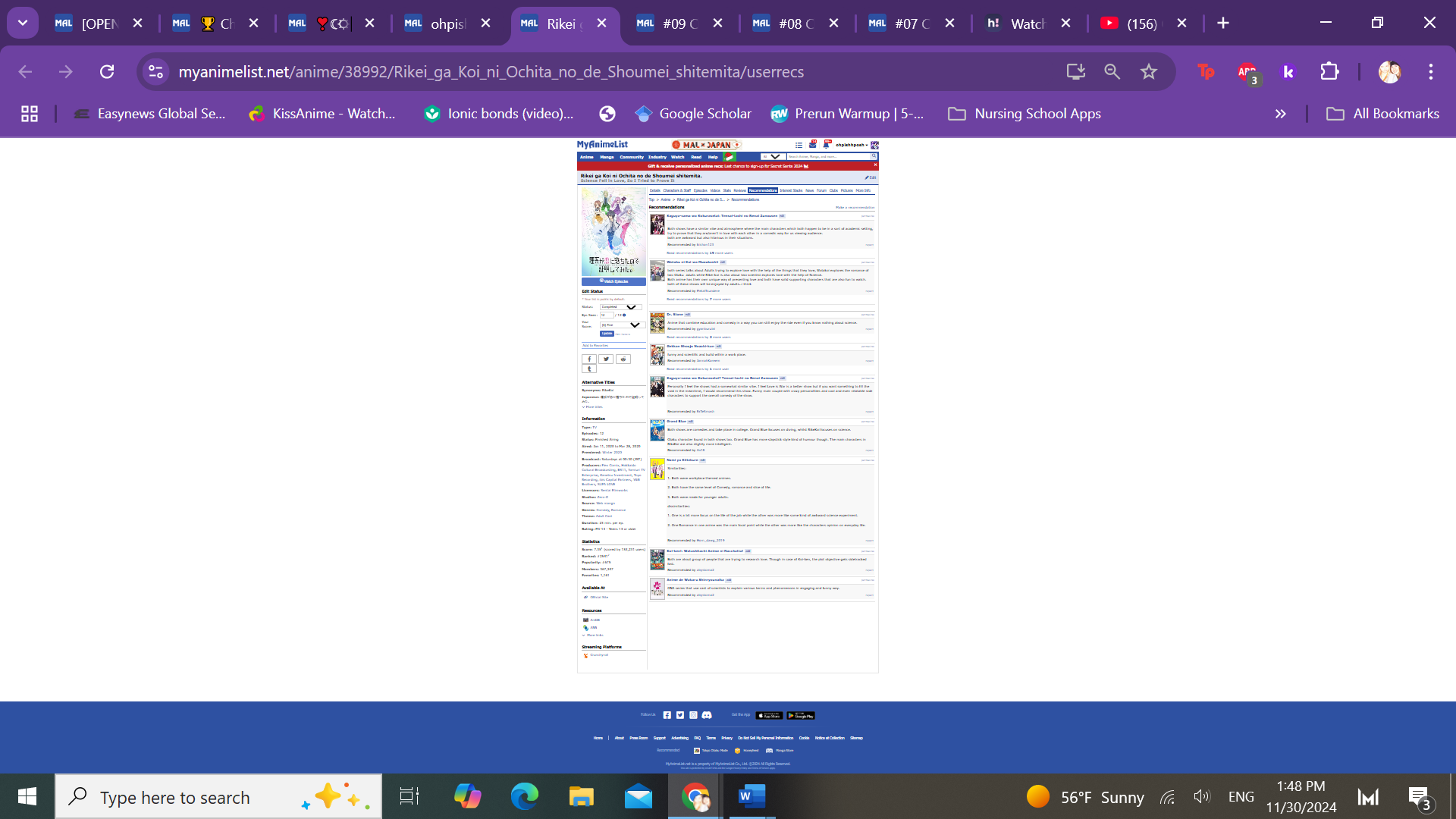Bookmark this page with the star icon
Image resolution: width=1456 pixels, height=819 pixels.
tap(1149, 71)
